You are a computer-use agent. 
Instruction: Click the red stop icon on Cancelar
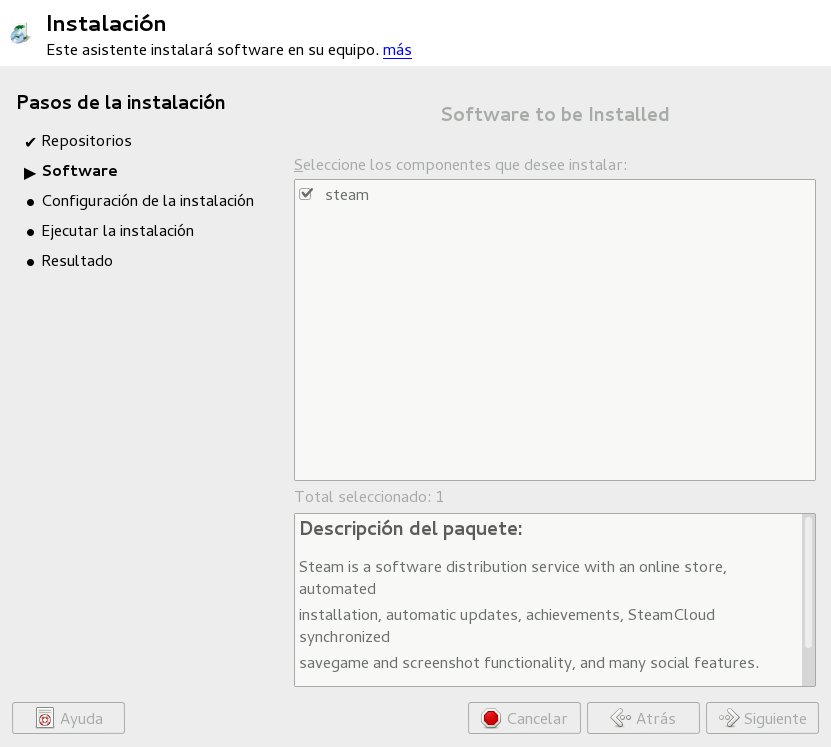coord(491,718)
